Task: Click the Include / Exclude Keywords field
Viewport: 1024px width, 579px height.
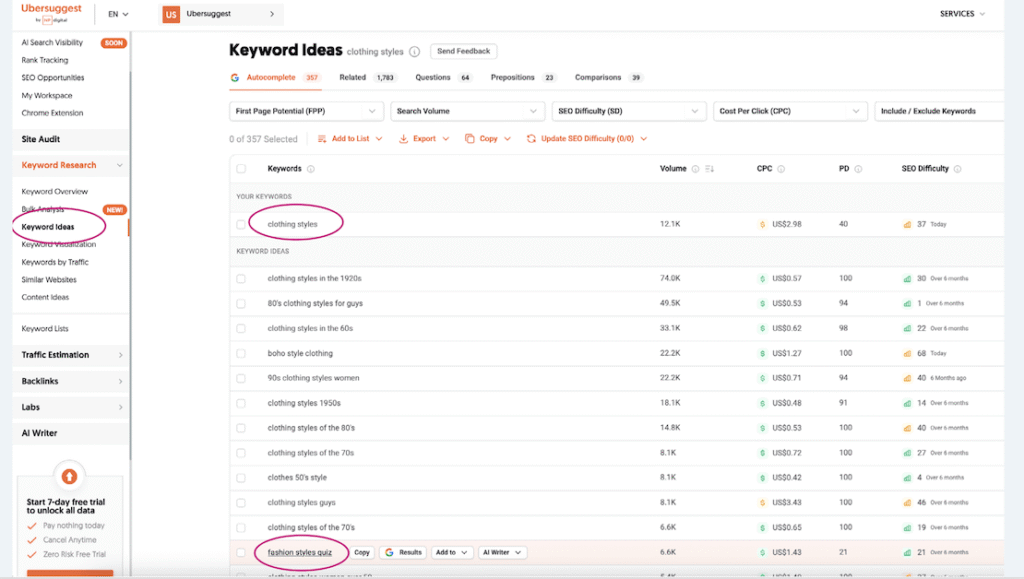Action: (x=938, y=111)
